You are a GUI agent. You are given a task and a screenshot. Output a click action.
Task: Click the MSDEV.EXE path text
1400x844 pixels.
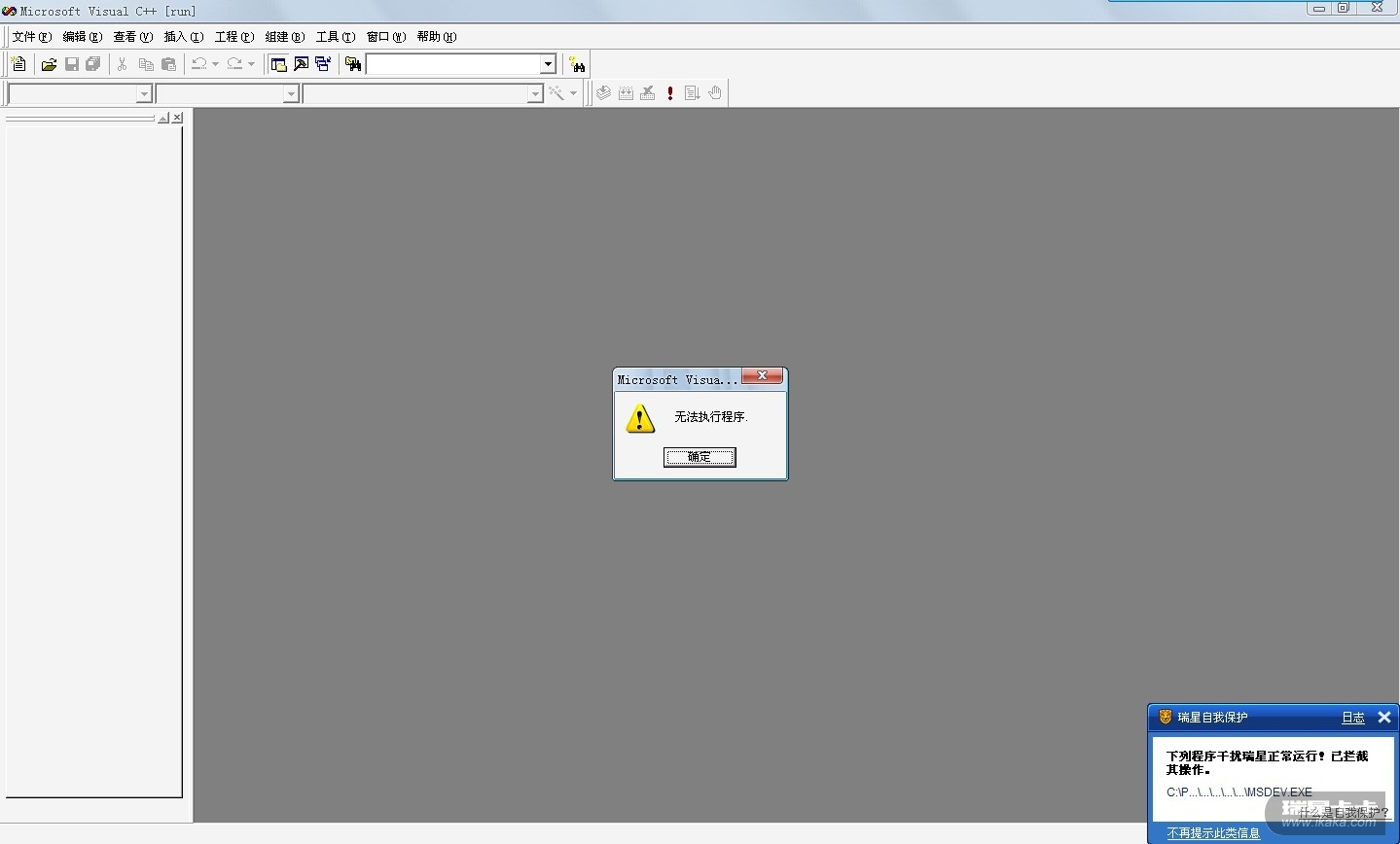pyautogui.click(x=1239, y=792)
